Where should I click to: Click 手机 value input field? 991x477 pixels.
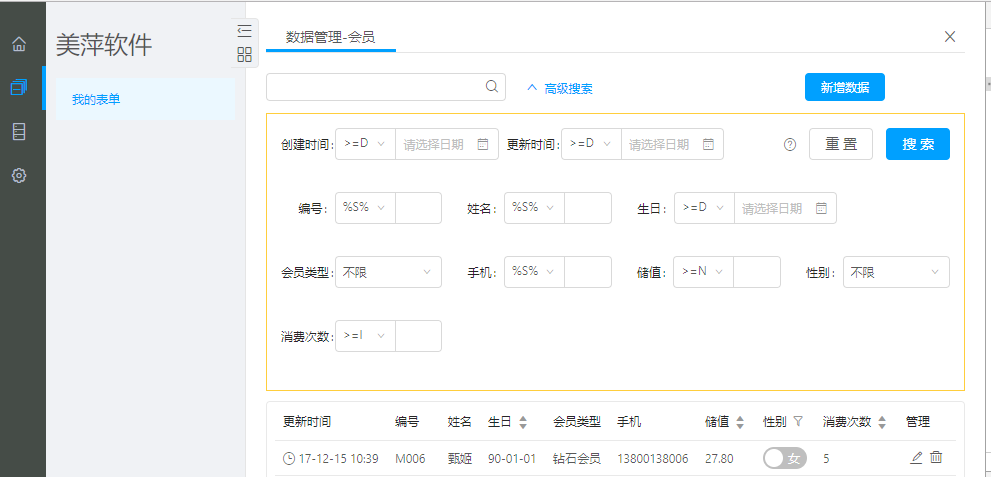click(588, 272)
